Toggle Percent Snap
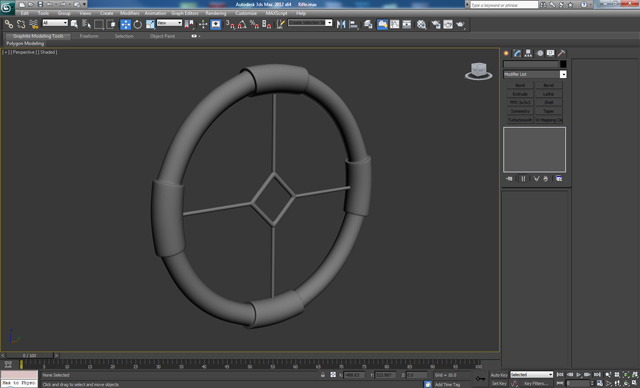The width and height of the screenshot is (640, 388). coord(254,24)
